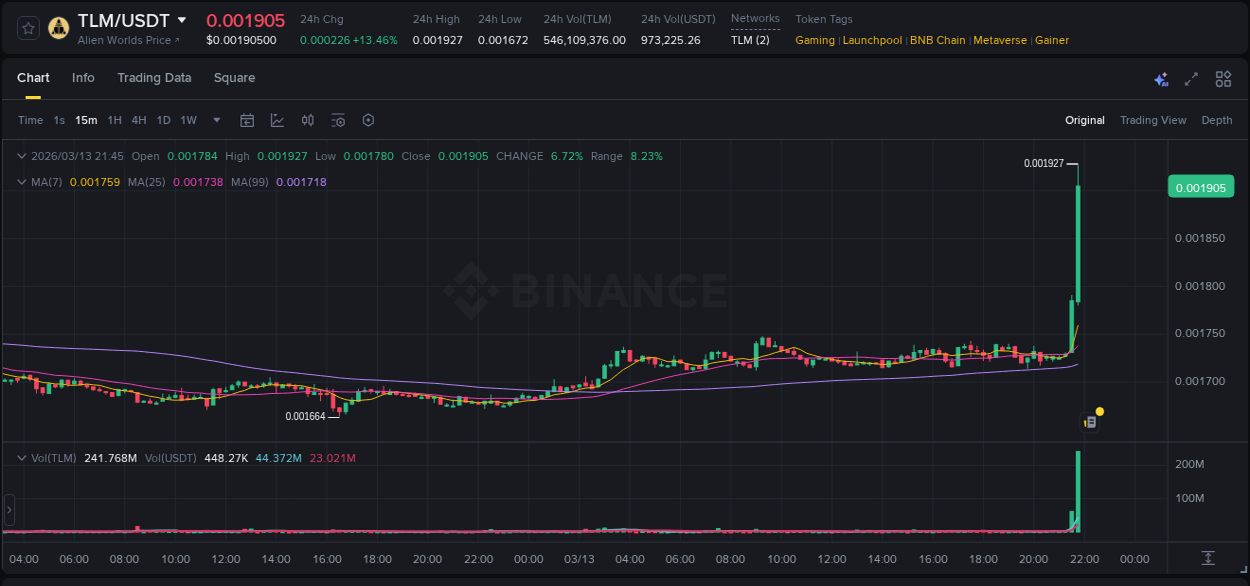Screen dimensions: 1250x586
Task: Collapse the Vol(TLM) volume panel
Action: 22,457
